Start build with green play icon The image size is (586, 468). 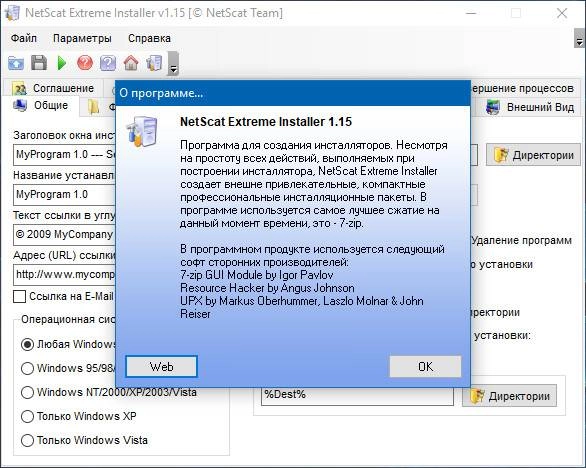(x=62, y=63)
